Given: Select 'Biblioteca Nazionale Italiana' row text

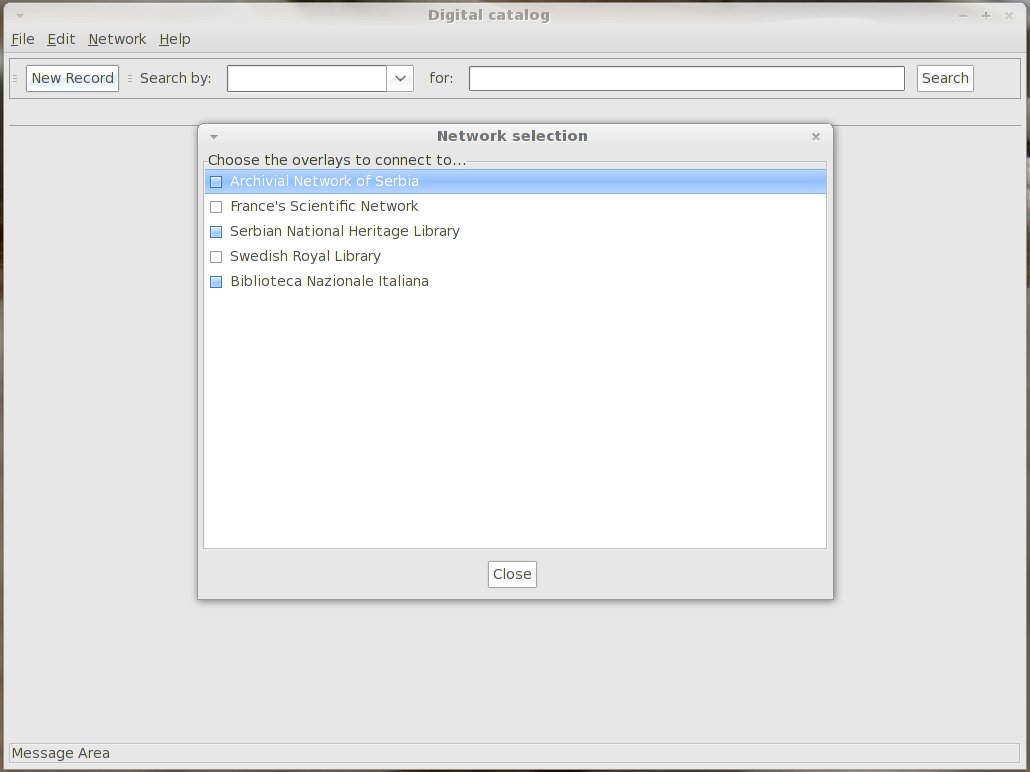Looking at the screenshot, I should [x=330, y=281].
